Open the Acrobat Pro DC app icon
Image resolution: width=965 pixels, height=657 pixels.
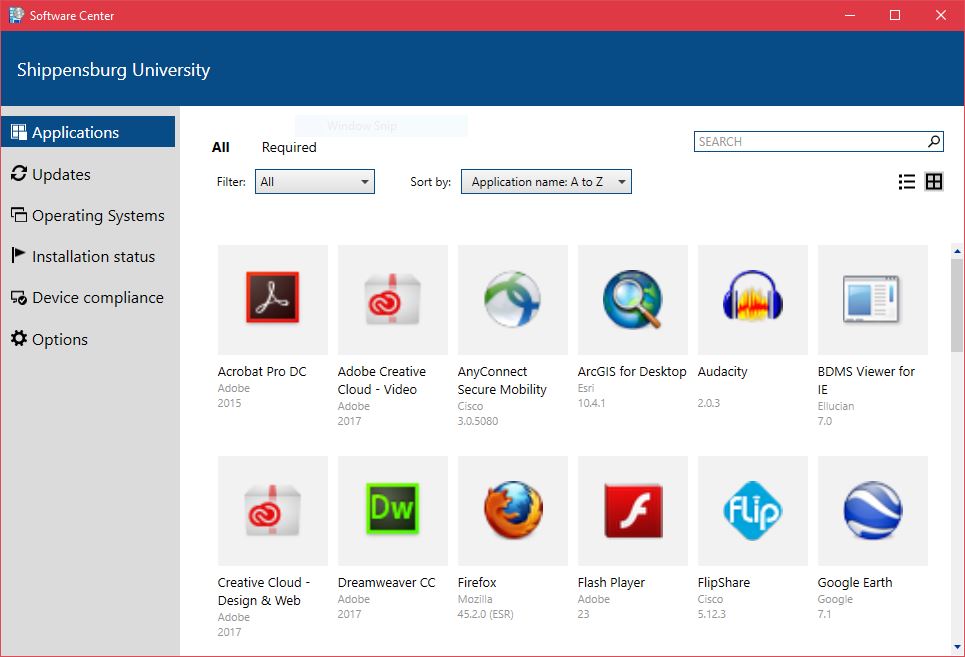tap(272, 300)
